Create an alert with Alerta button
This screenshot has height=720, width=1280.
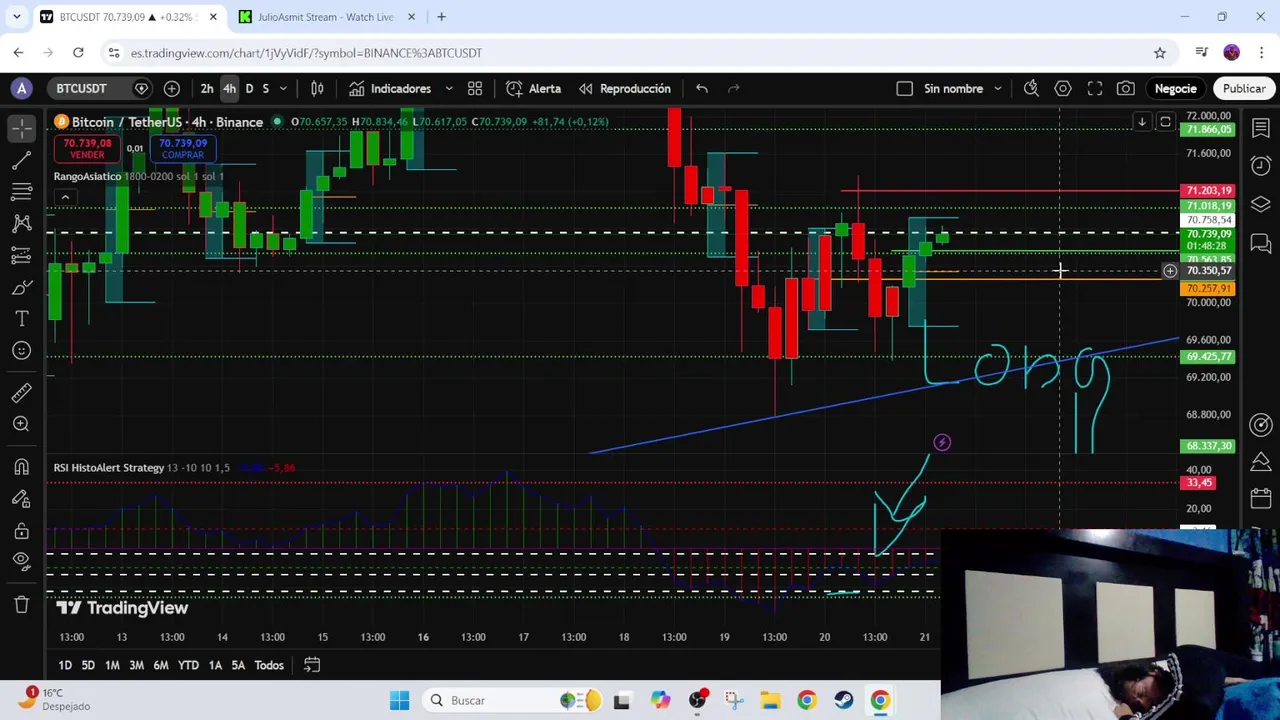(x=534, y=88)
